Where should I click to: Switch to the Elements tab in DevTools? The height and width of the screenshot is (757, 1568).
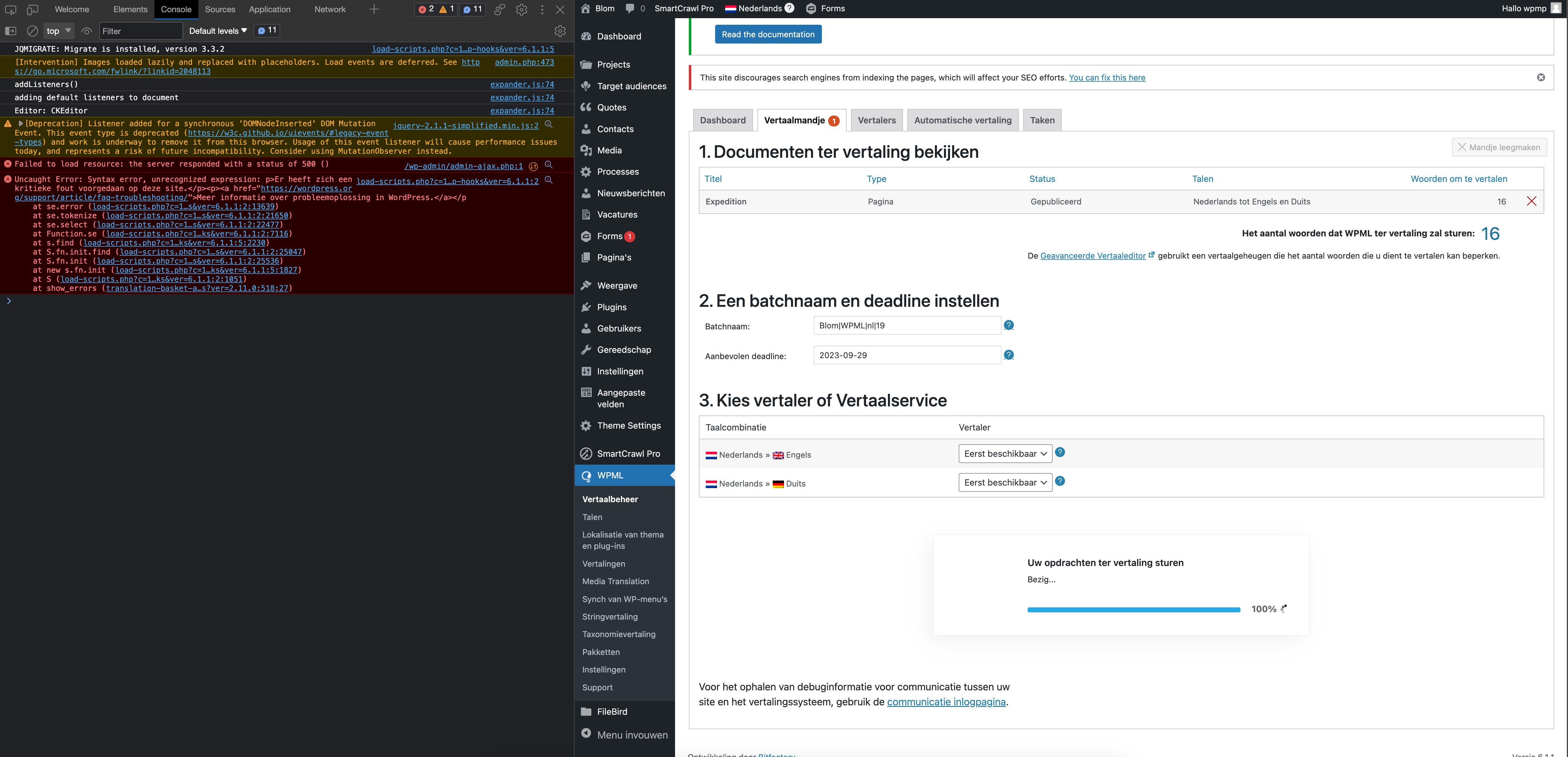(x=130, y=9)
